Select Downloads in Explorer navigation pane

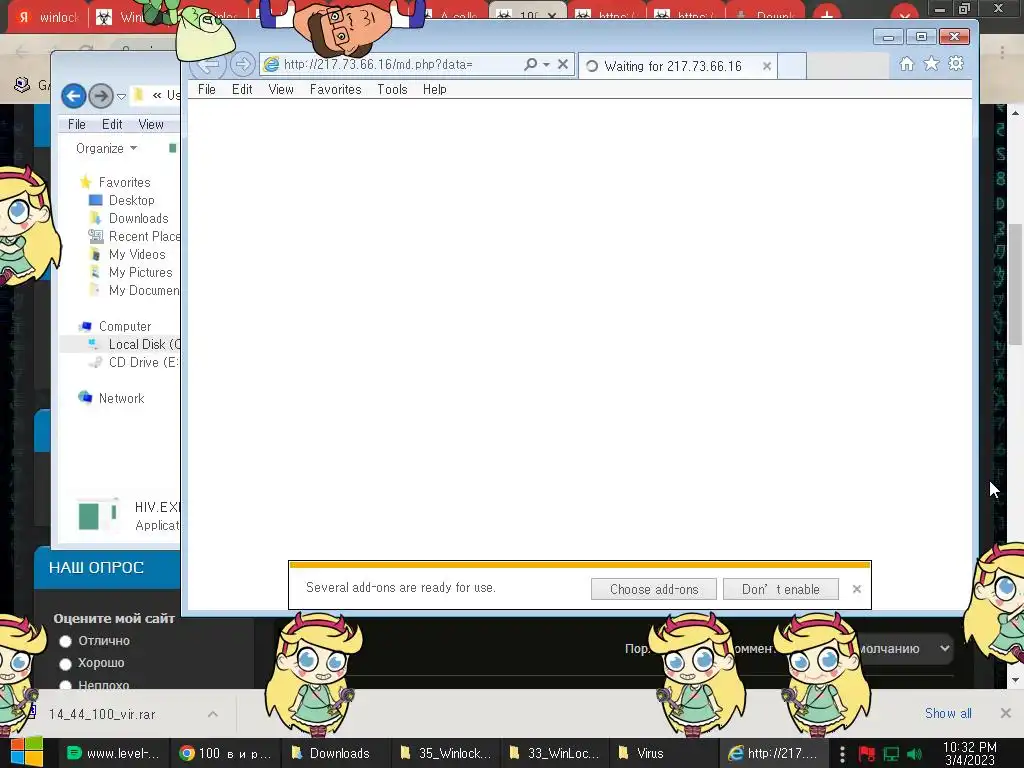[138, 218]
